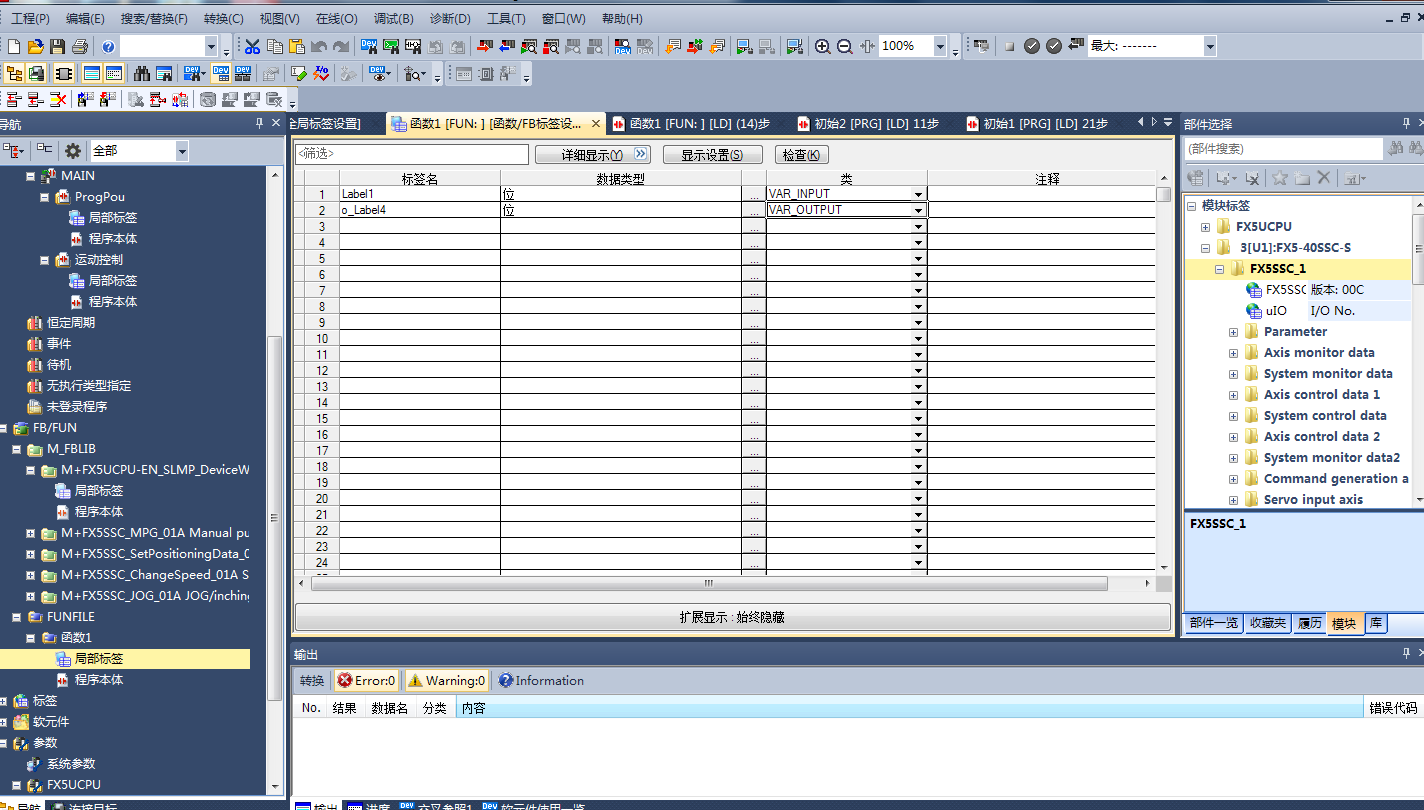This screenshot has height=810, width=1424.
Task: Click the Paste clipboard icon
Action: [296, 46]
